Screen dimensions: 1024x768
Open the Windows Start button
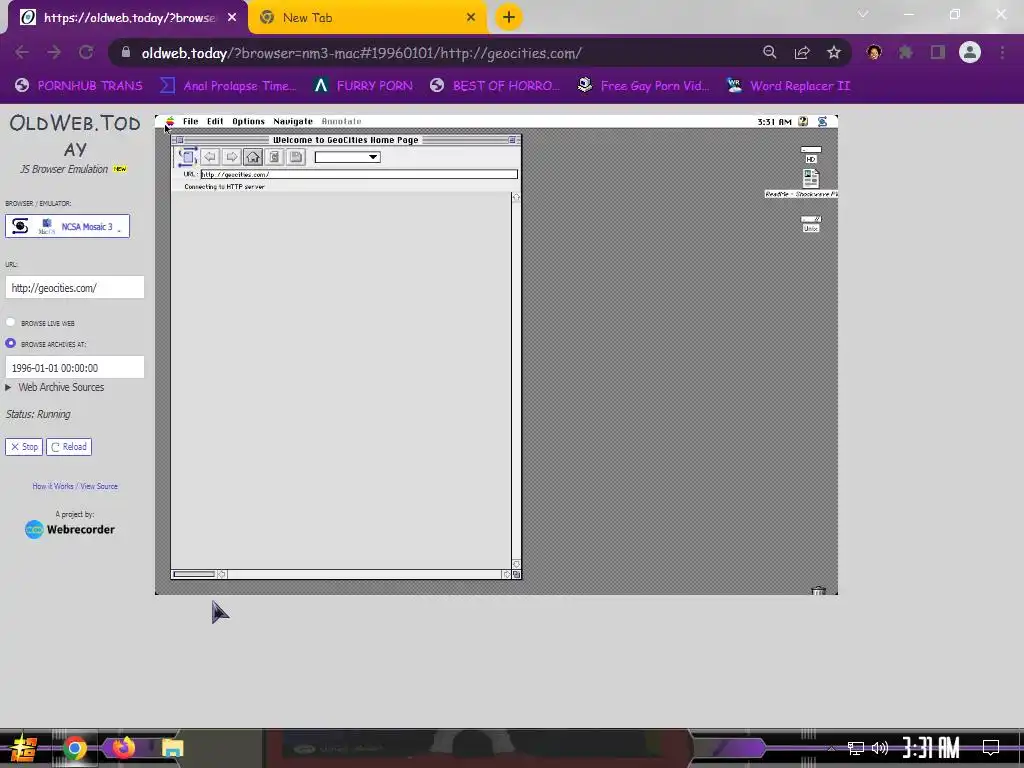23,748
